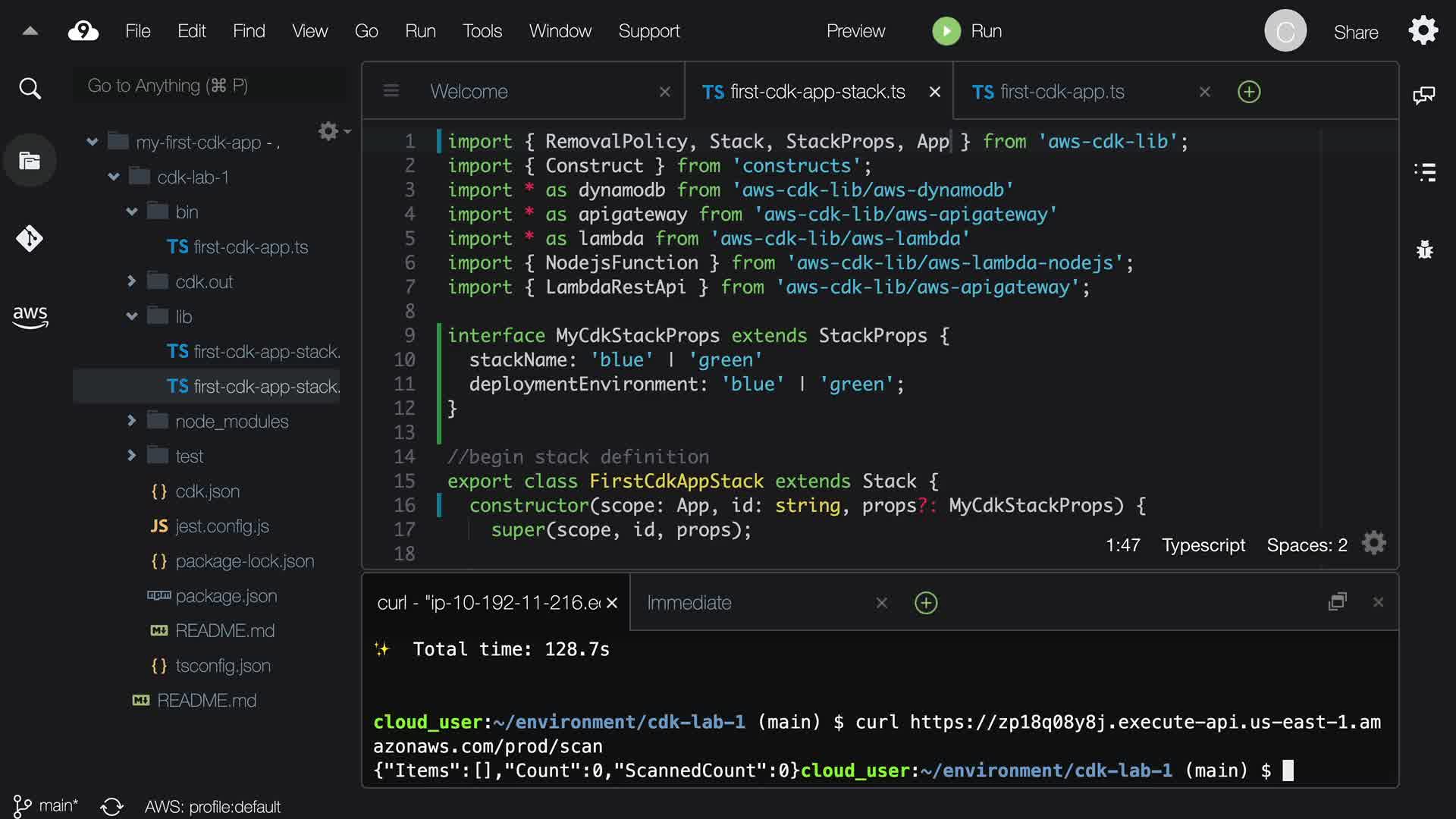Open the Cloud9 logo menu
The height and width of the screenshot is (819, 1456).
[x=83, y=31]
